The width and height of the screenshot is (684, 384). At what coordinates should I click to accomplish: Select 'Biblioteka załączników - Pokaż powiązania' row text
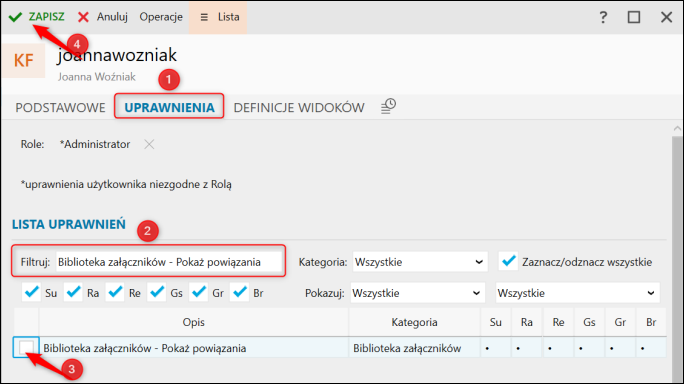pyautogui.click(x=144, y=348)
